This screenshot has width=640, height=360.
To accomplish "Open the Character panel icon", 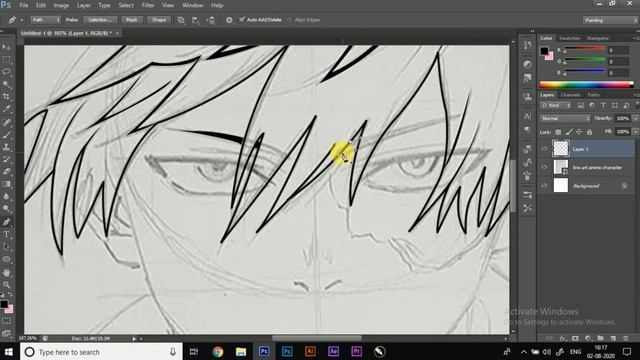I will [527, 116].
